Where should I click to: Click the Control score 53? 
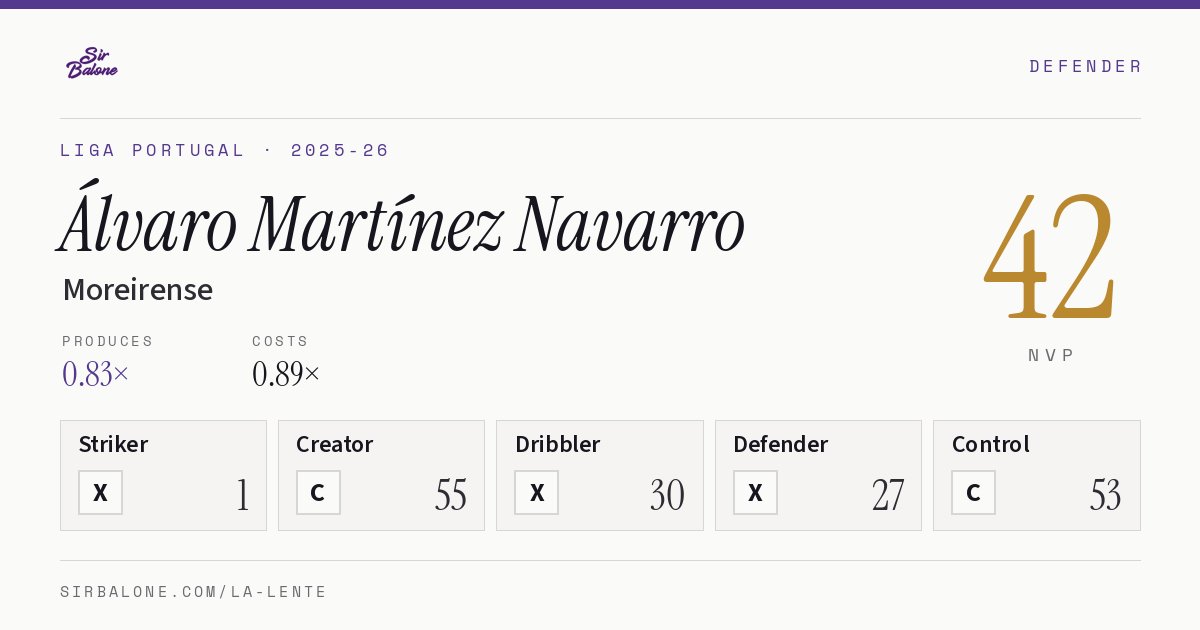tap(1106, 495)
